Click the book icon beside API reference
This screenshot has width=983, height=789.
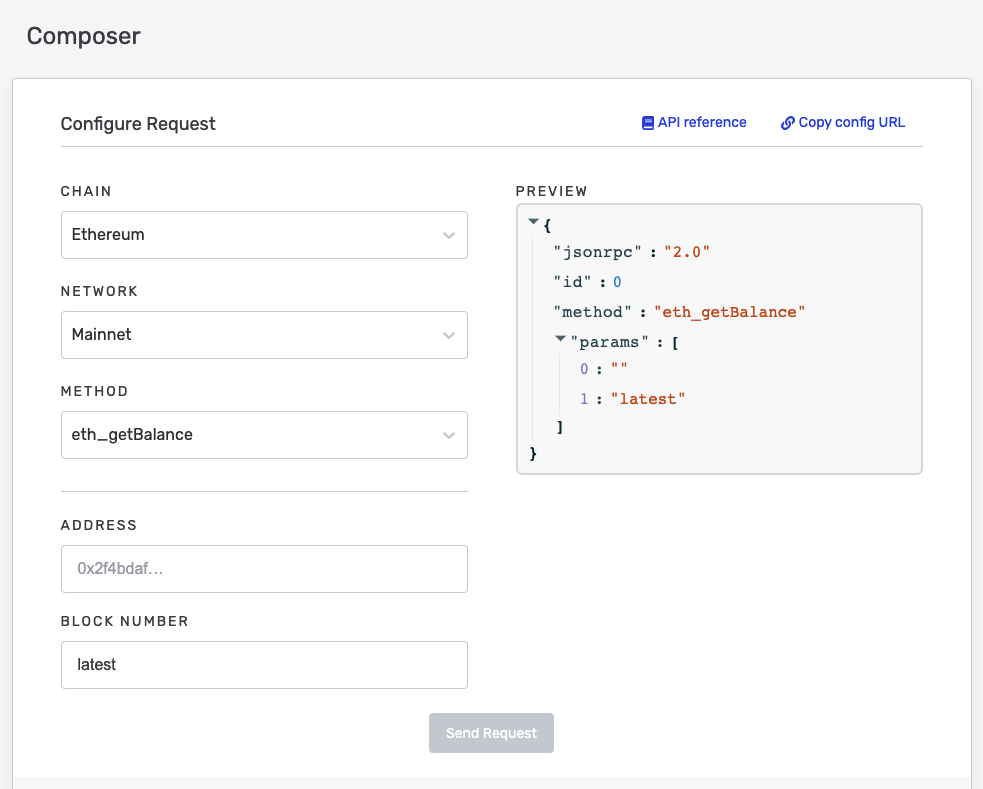click(x=647, y=123)
